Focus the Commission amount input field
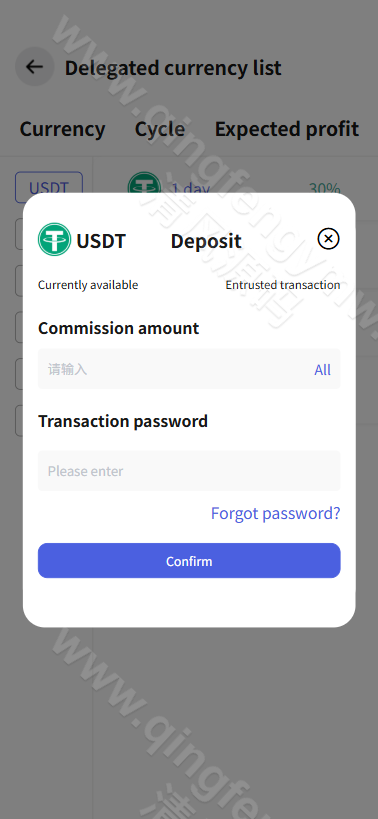Screen dimensions: 378x819 (x=189, y=369)
